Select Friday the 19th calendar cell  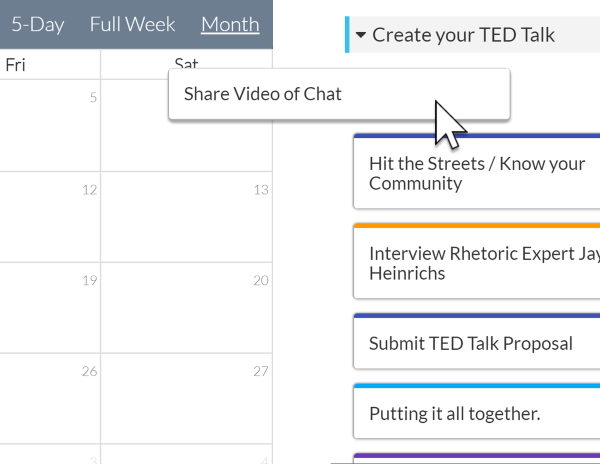50,307
